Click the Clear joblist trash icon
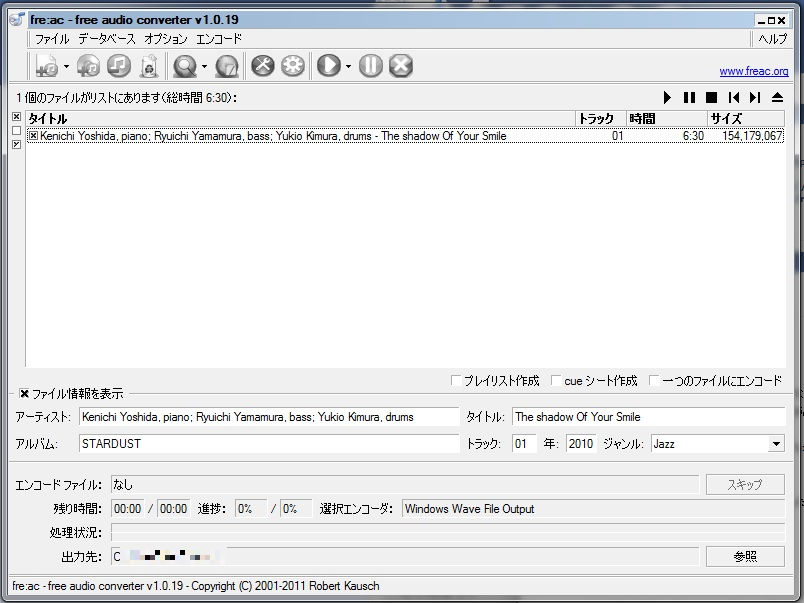This screenshot has height=603, width=804. coord(149,66)
